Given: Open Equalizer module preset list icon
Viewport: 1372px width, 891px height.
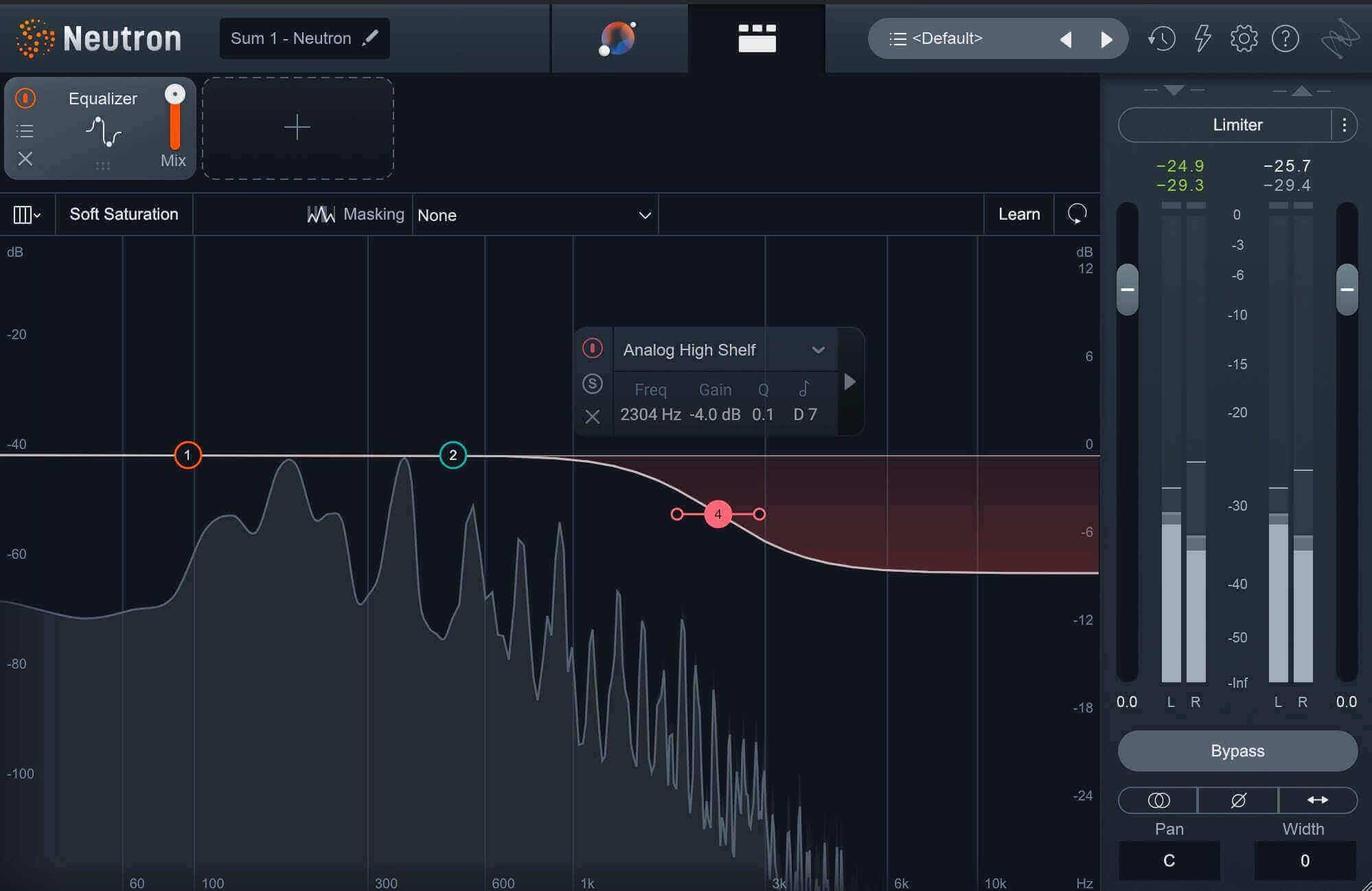Looking at the screenshot, I should point(25,130).
